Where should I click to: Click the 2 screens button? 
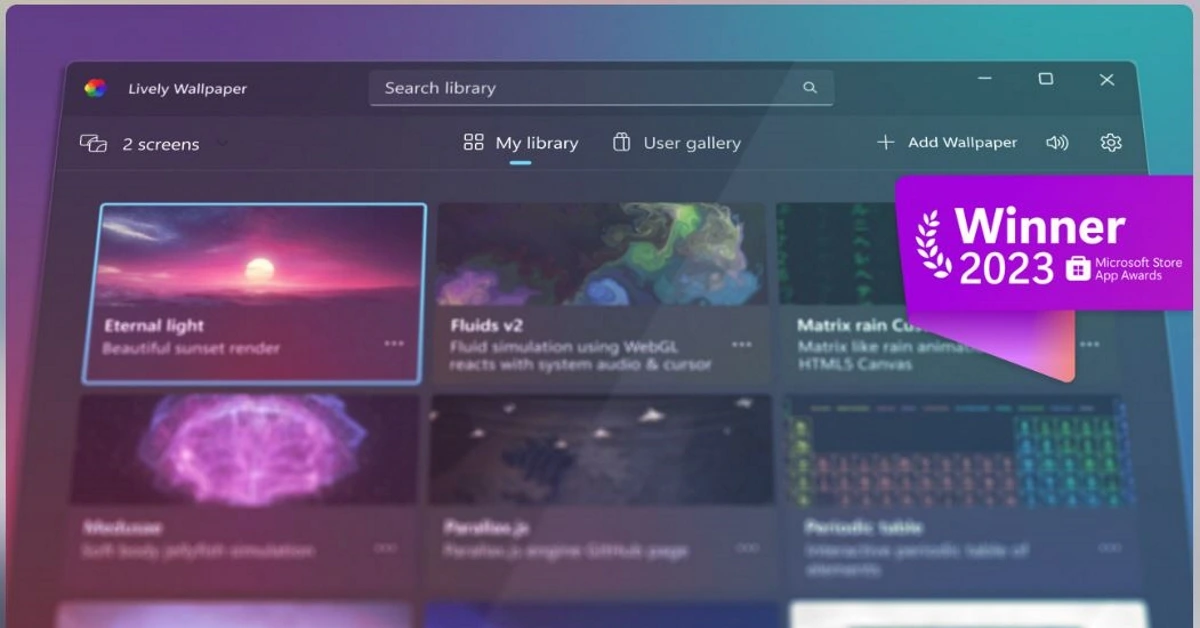pos(160,144)
